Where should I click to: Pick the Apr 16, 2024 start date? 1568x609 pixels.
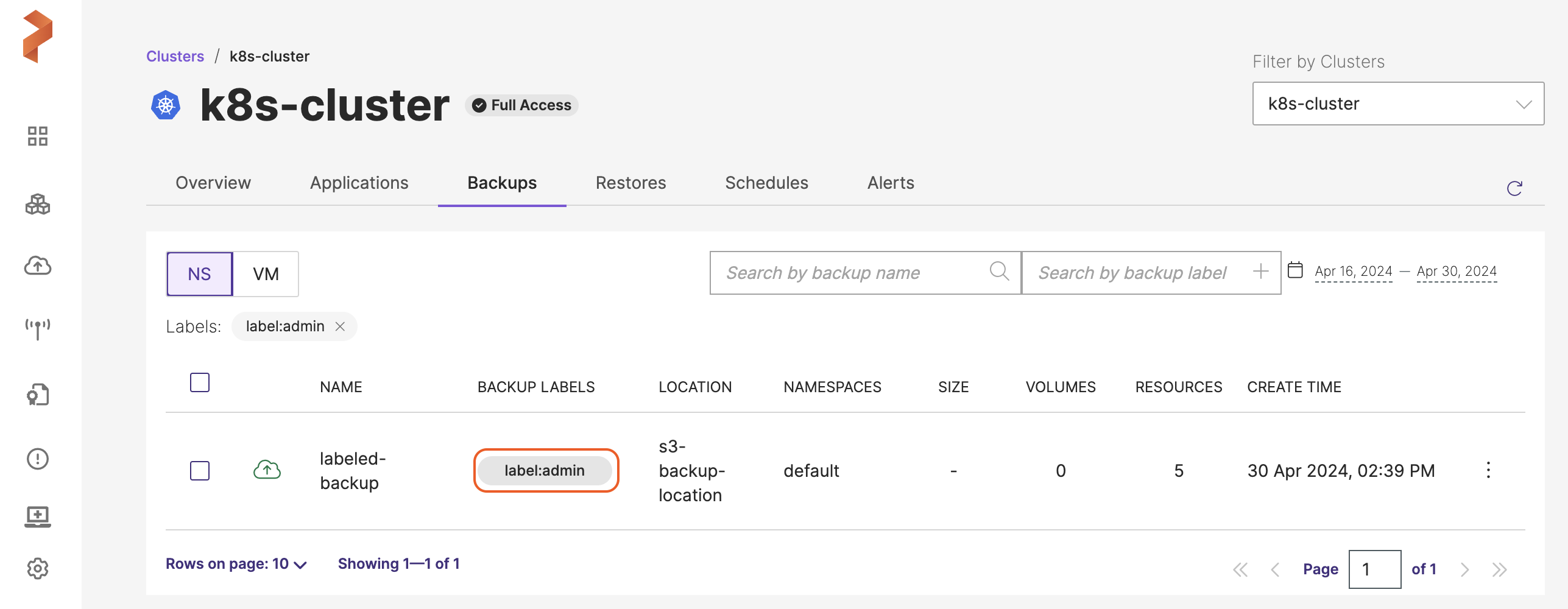(x=1353, y=272)
